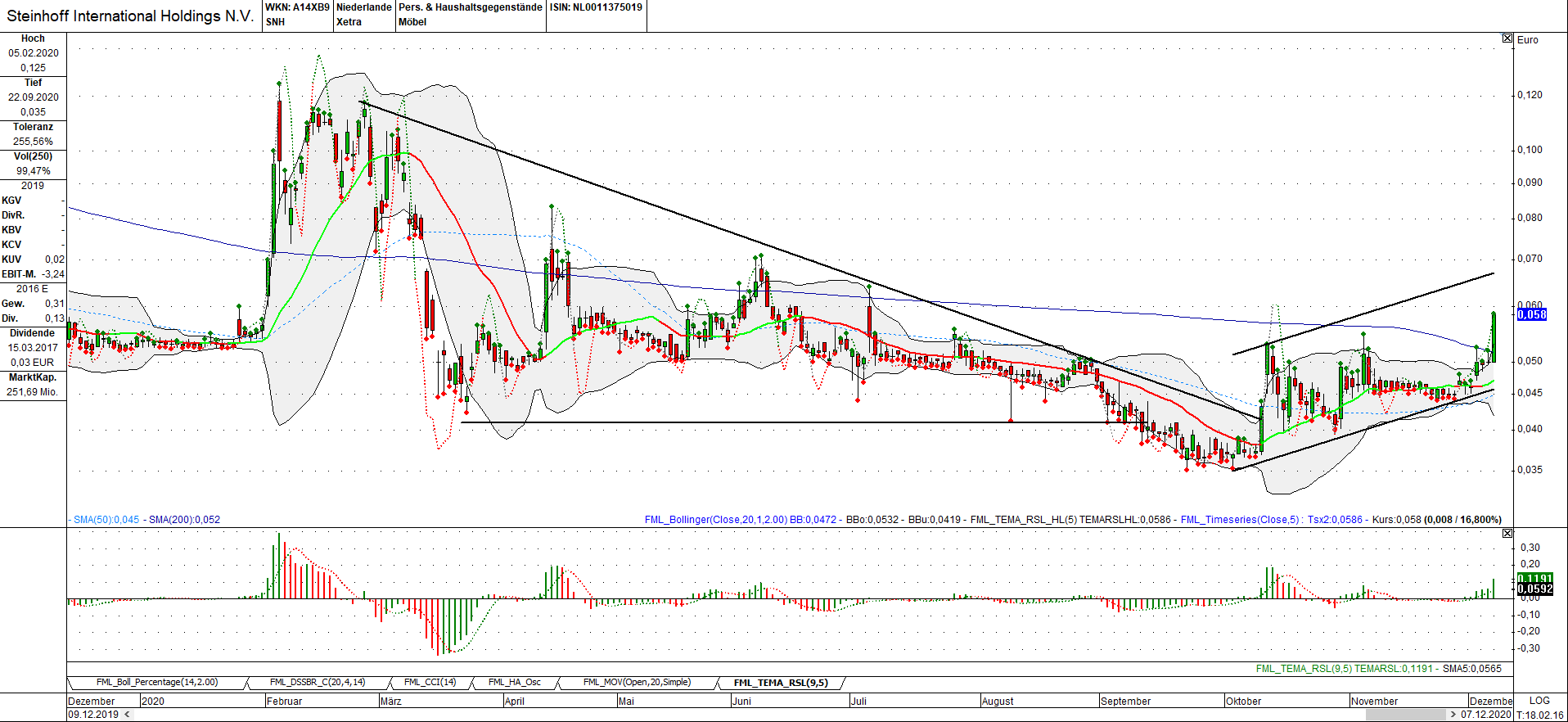Viewport: 1568px width, 722px height.
Task: Click the blue 0,058 current price marker
Action: tap(1532, 314)
